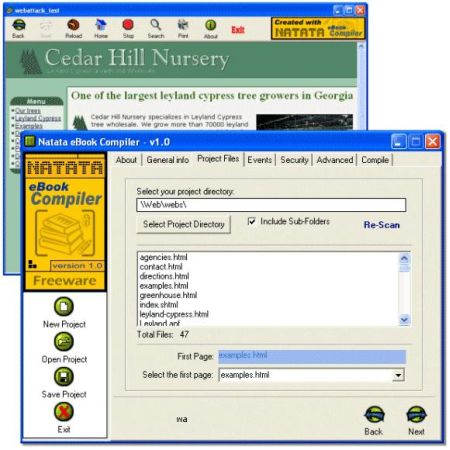Screen dimensions: 450x450
Task: Select agencies.html in the file list
Action: pyautogui.click(x=164, y=257)
